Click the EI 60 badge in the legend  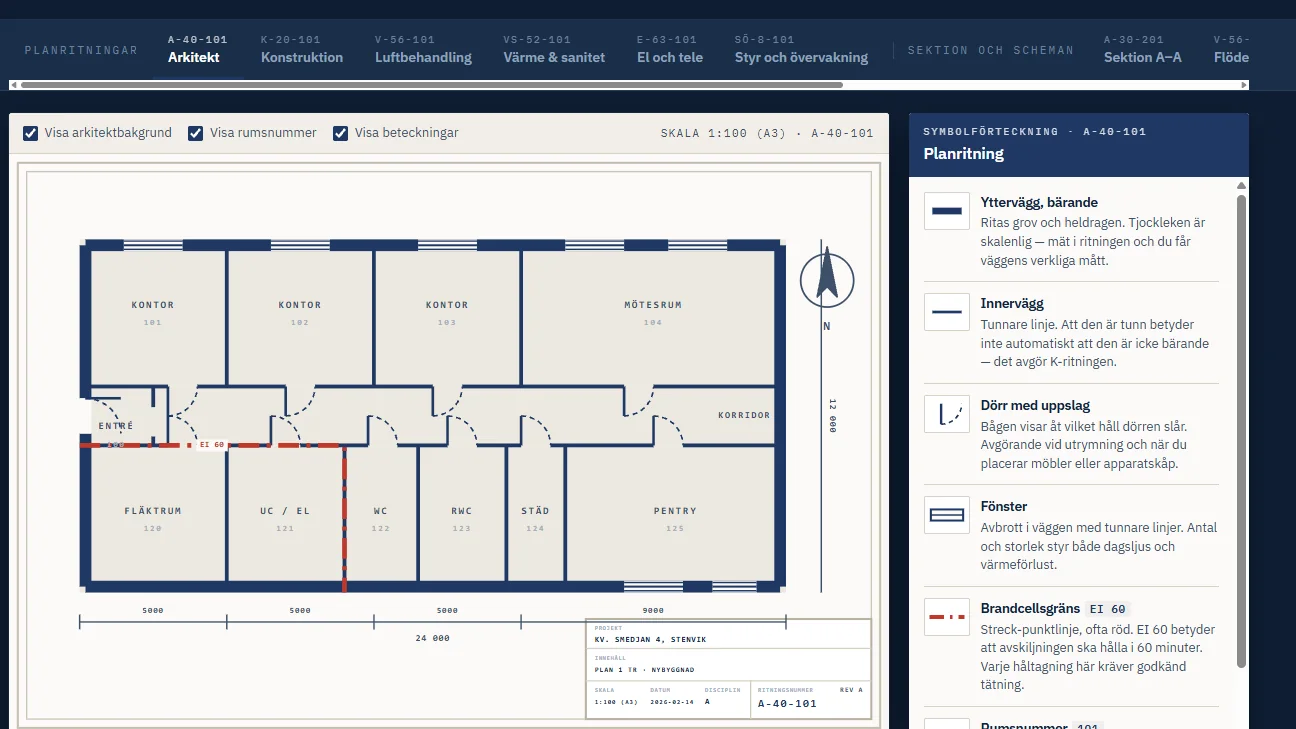tap(1108, 609)
